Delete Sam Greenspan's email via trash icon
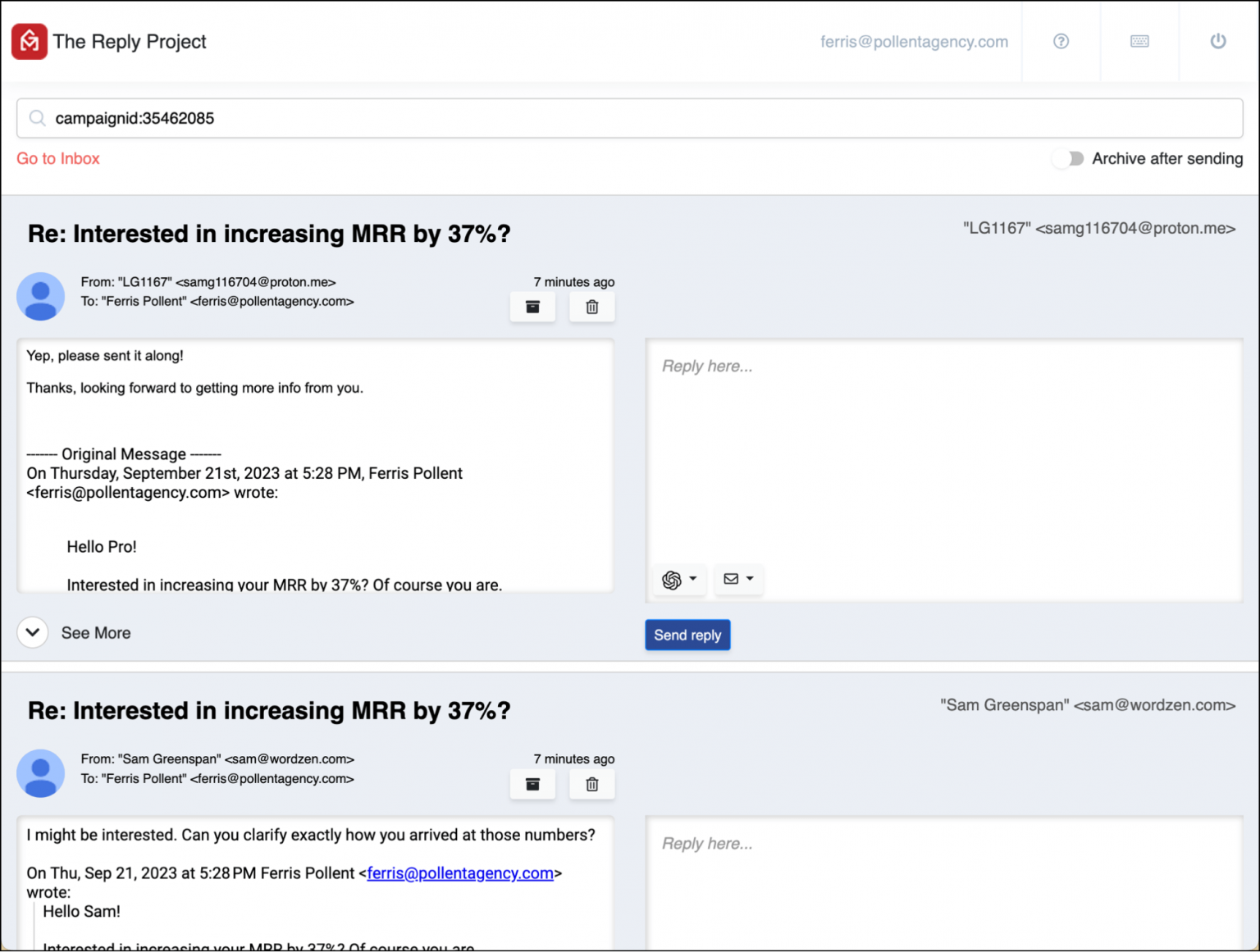This screenshot has width=1260, height=952. click(591, 784)
